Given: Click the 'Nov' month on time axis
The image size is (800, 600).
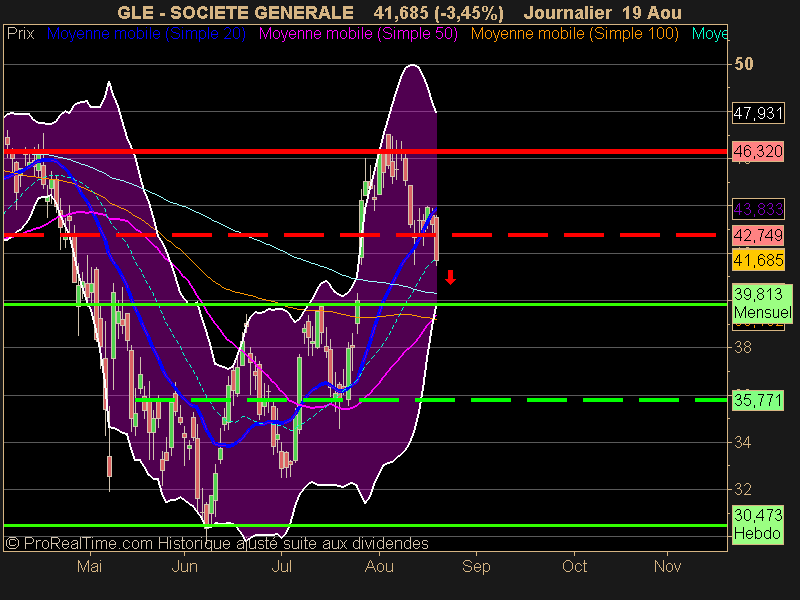Looking at the screenshot, I should coord(667,566).
